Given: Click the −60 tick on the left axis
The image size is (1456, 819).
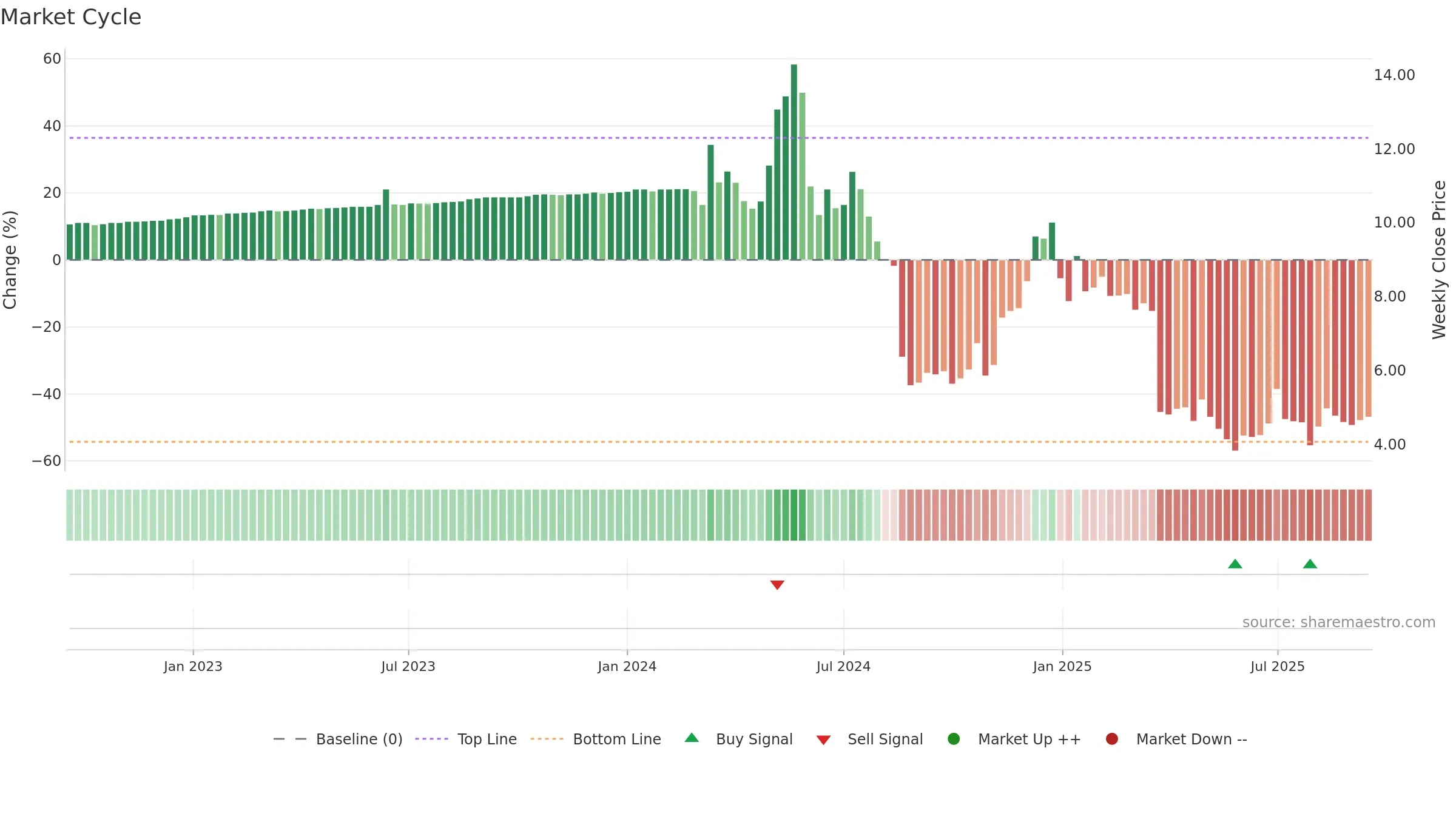Looking at the screenshot, I should tap(47, 461).
